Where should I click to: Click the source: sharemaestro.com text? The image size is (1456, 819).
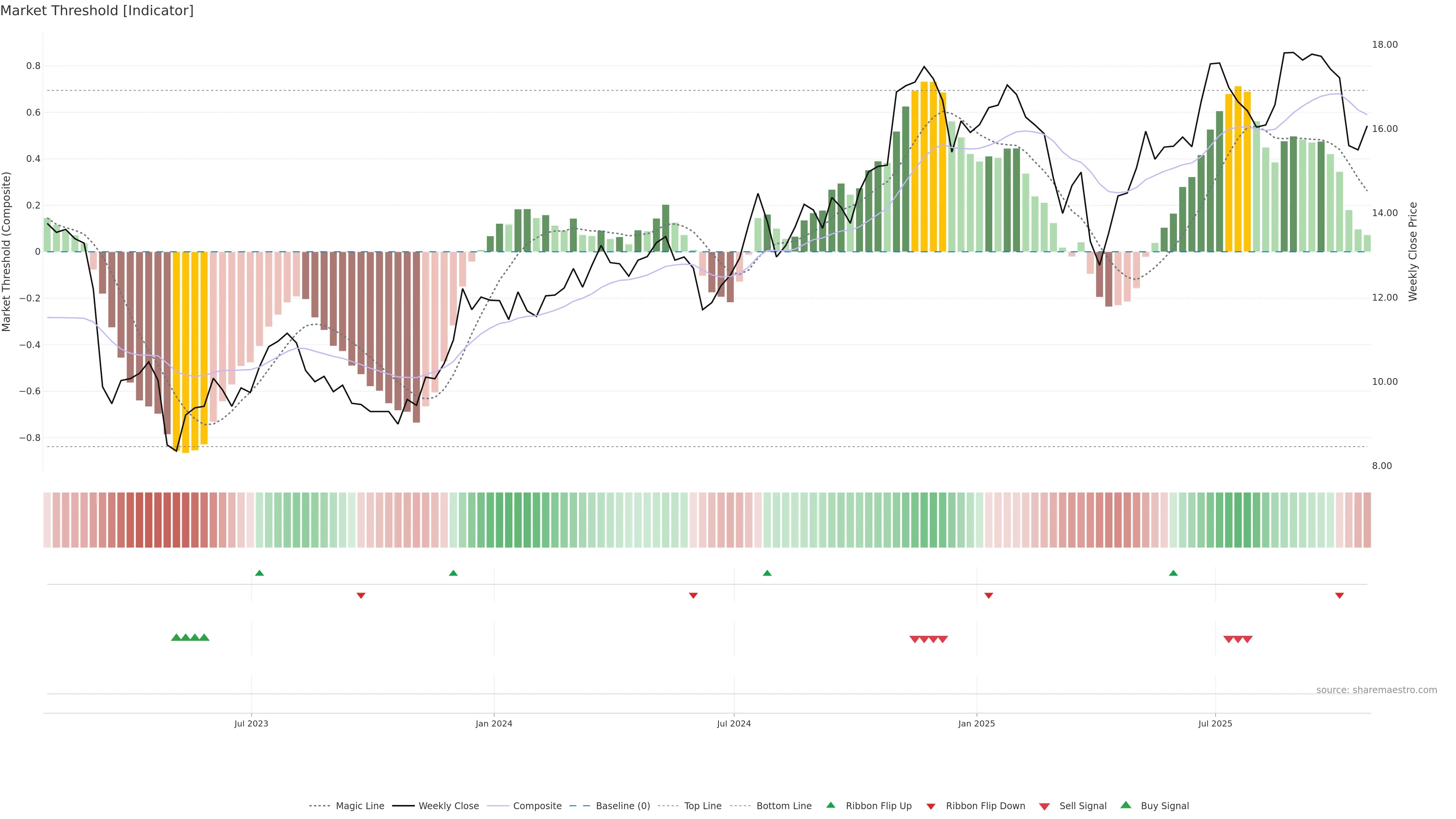click(x=1376, y=690)
